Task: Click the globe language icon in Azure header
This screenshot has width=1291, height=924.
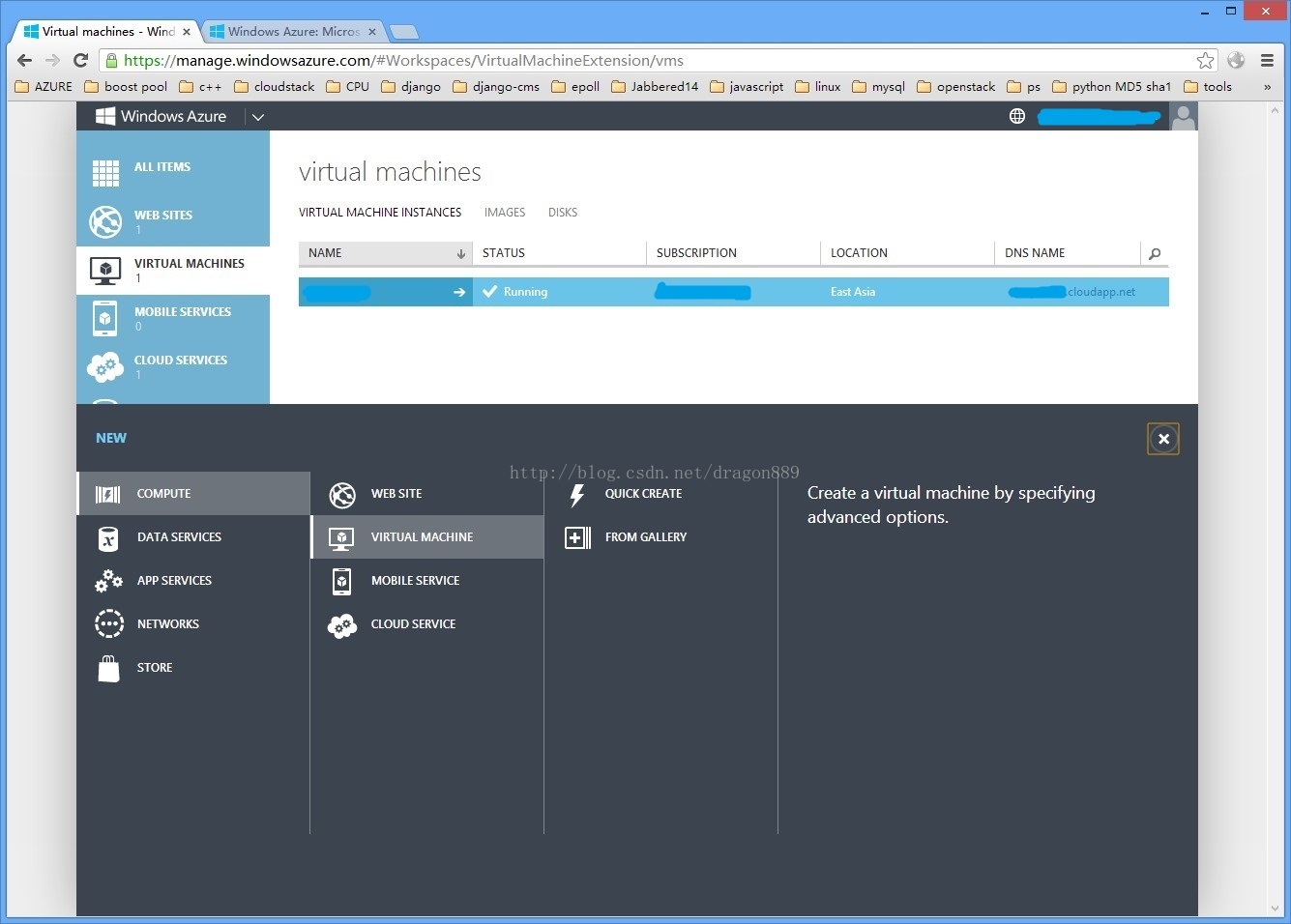Action: 1017,116
